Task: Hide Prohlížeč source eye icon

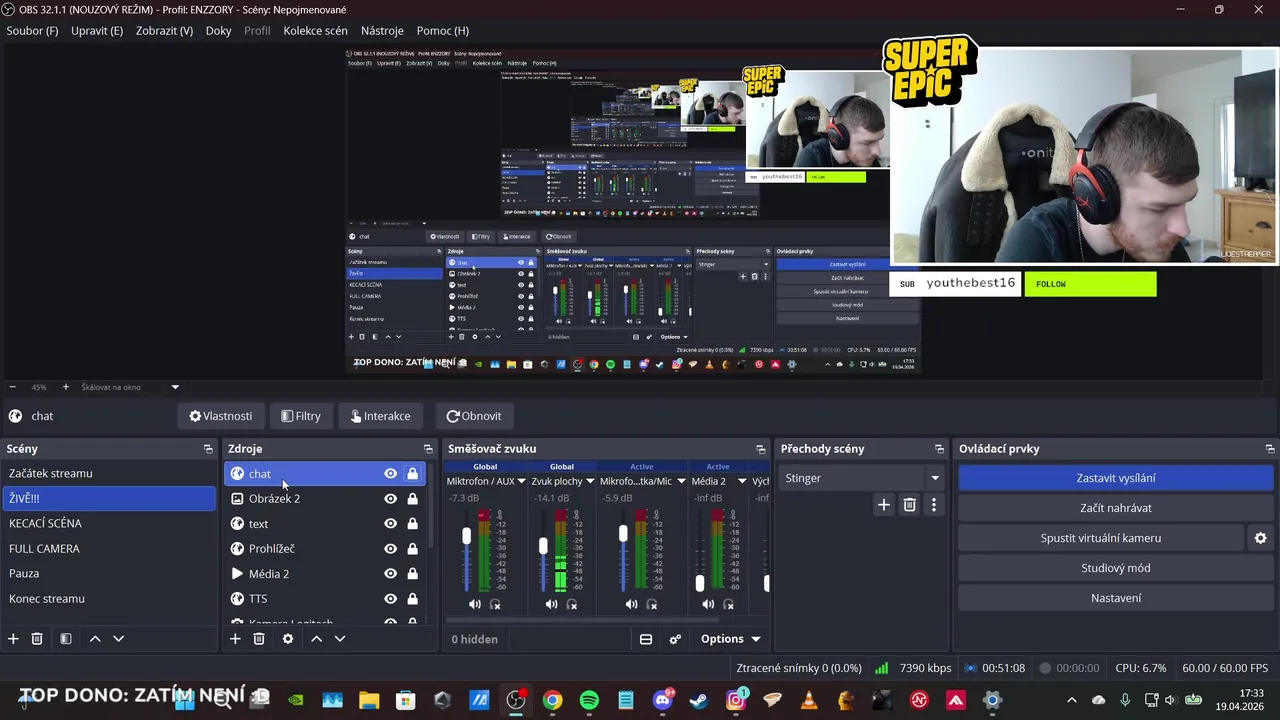Action: point(390,549)
